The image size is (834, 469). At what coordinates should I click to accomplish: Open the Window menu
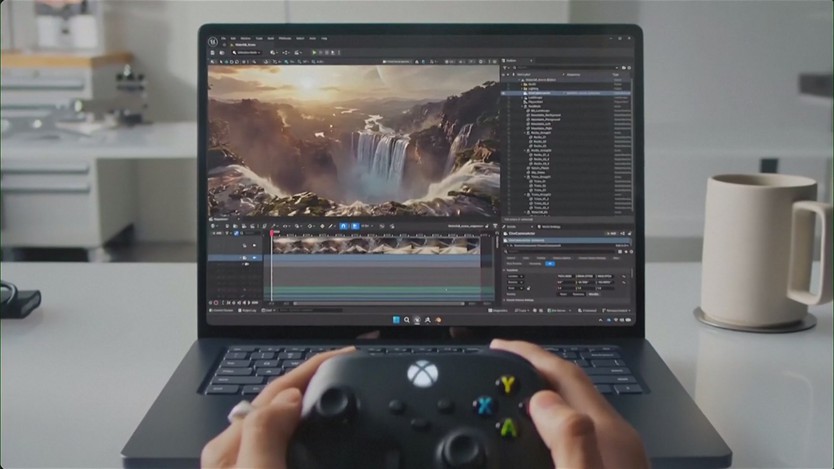pos(246,38)
